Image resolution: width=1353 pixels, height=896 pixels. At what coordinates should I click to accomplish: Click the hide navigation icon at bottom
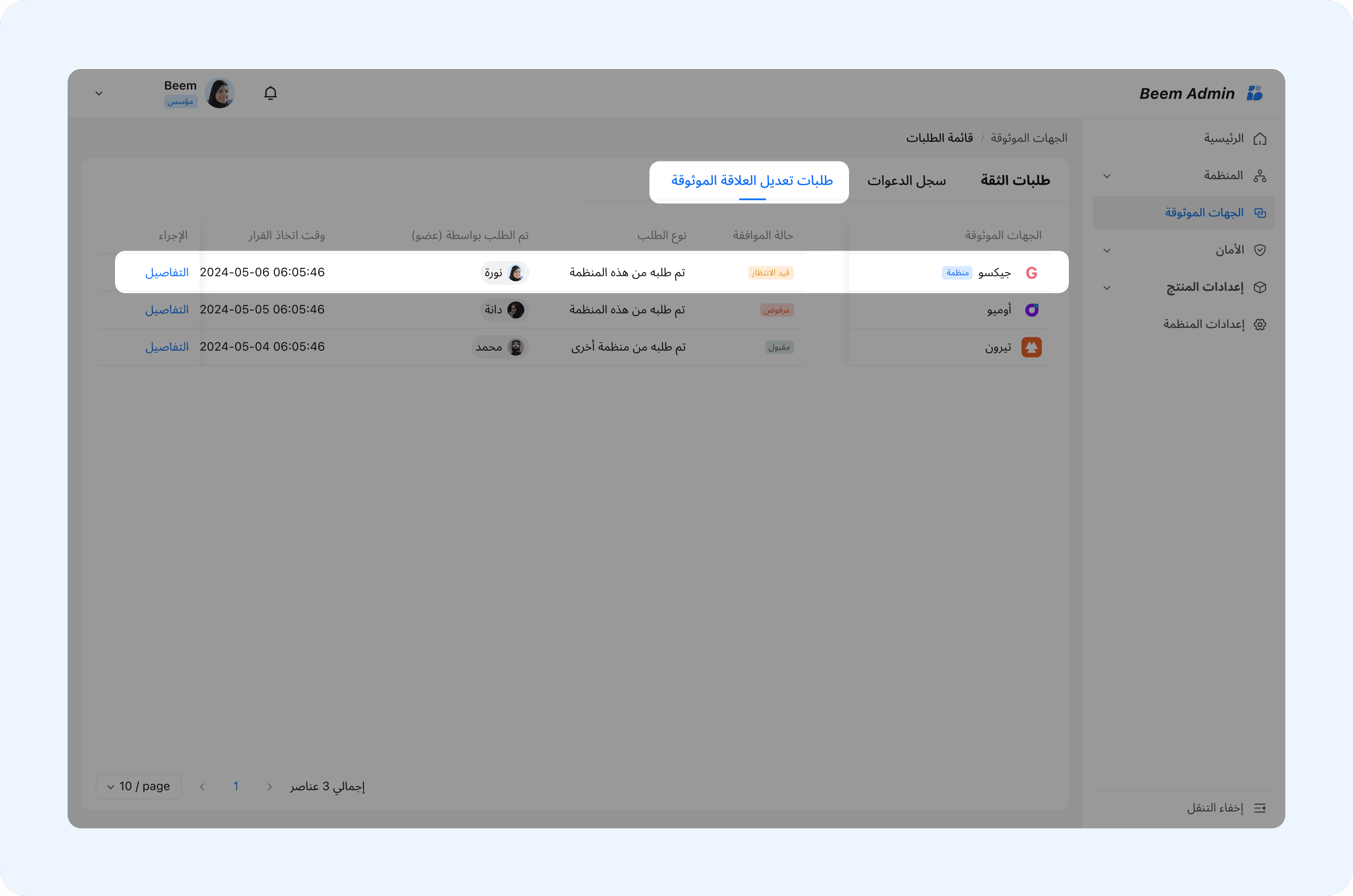(1260, 808)
